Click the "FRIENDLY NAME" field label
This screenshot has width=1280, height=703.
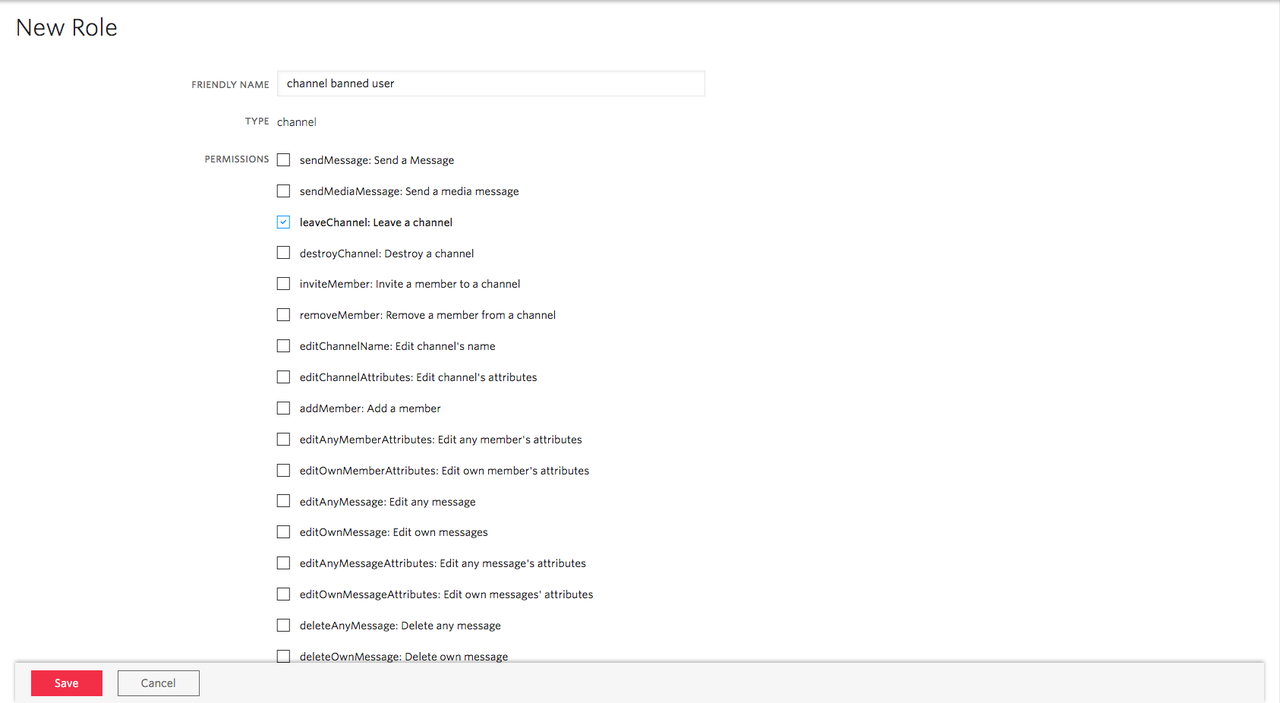point(230,85)
